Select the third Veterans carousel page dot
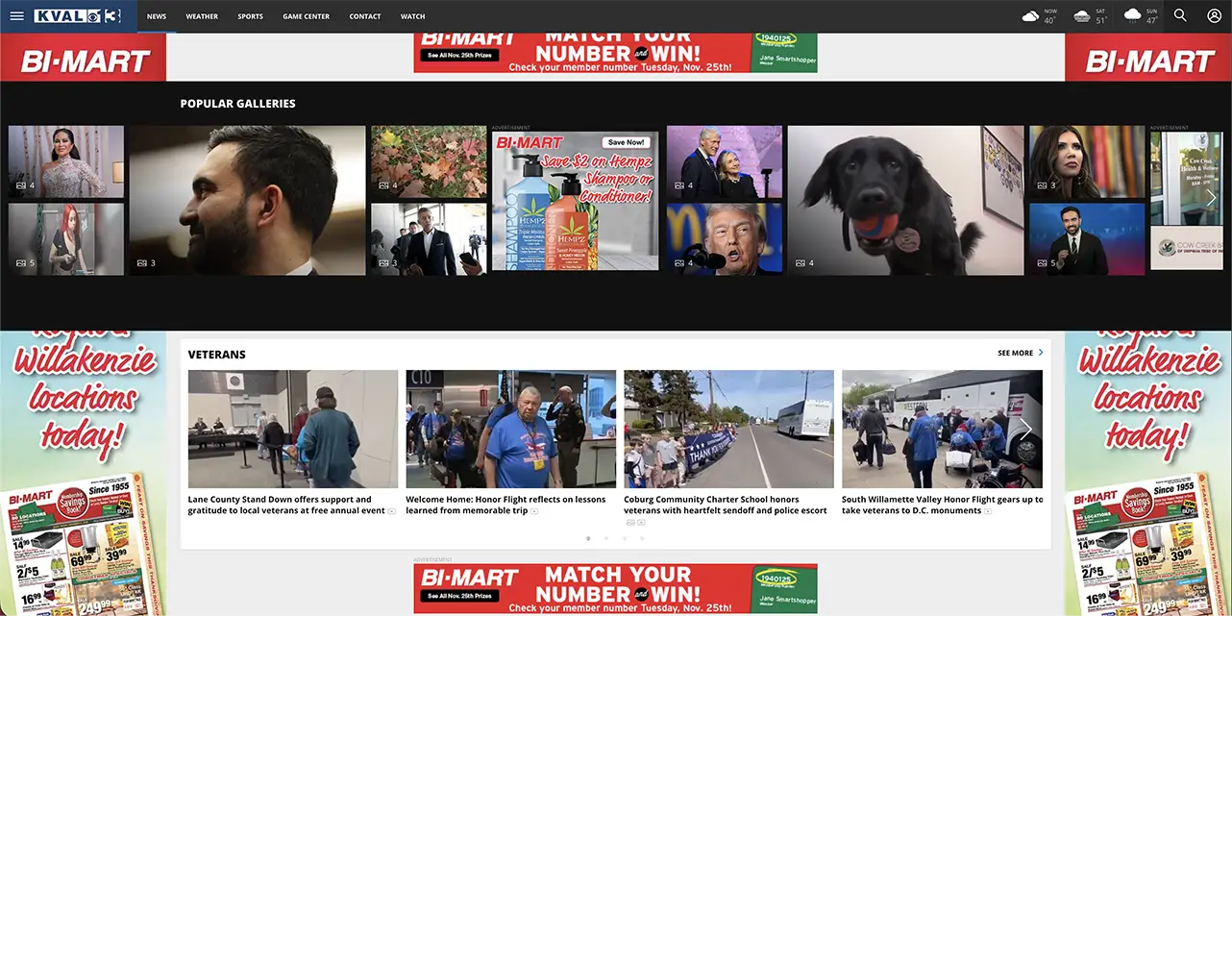Screen dimensions: 1232x961 pos(625,538)
